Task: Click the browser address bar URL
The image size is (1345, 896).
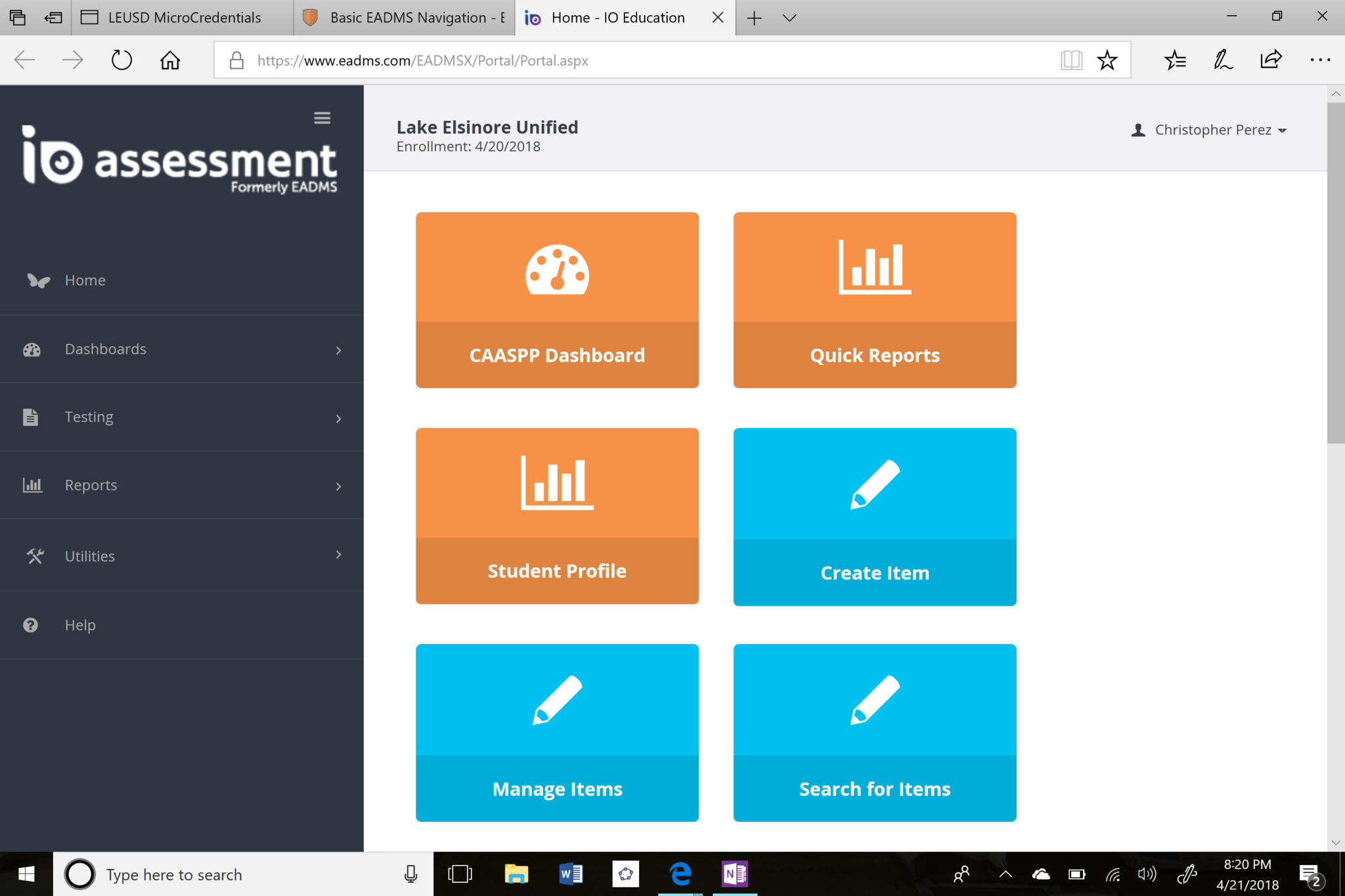Action: (422, 60)
